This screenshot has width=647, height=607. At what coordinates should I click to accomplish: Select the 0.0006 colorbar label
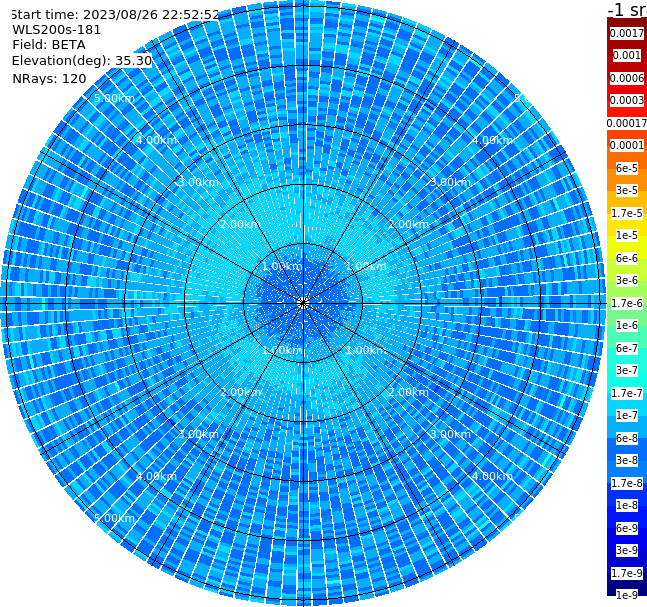click(x=627, y=78)
